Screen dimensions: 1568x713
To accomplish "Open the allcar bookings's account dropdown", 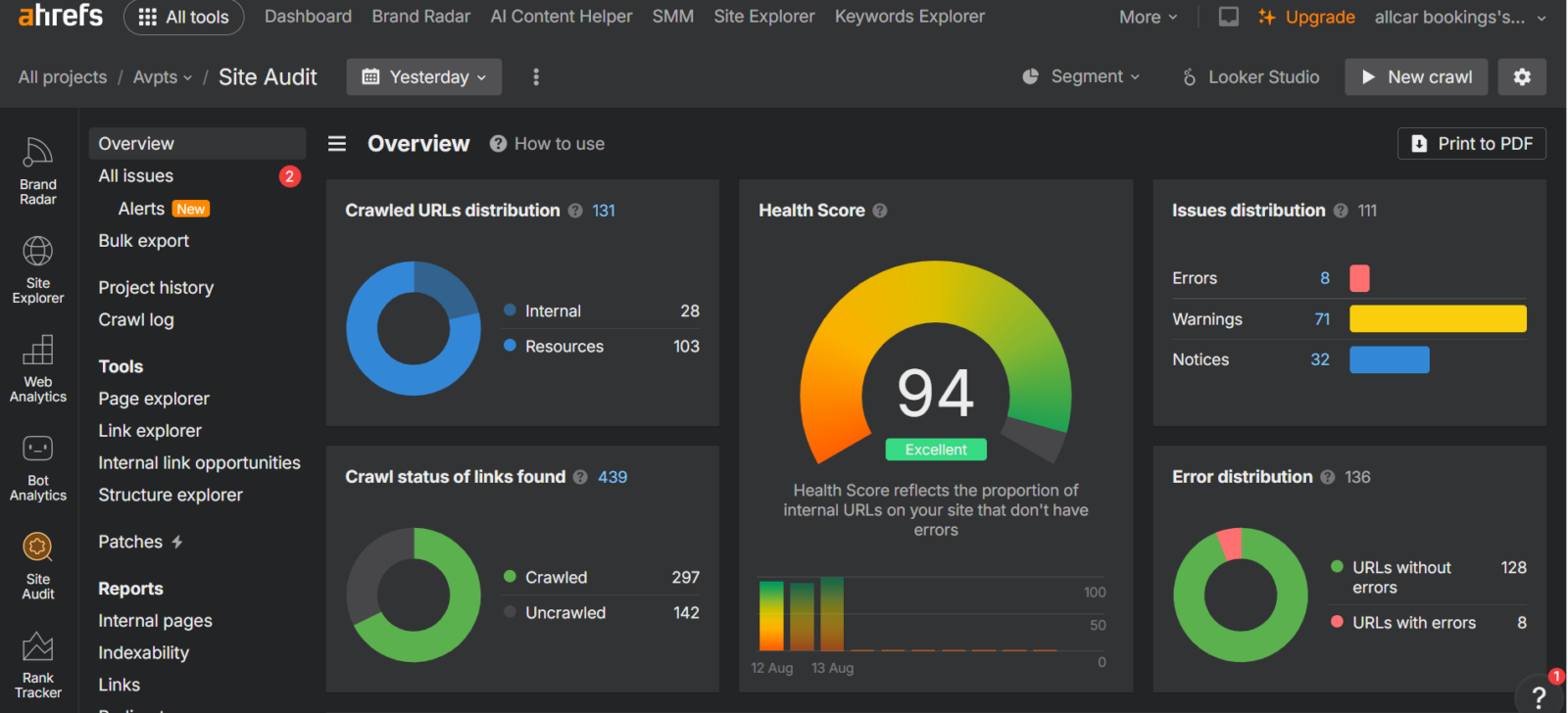I will [x=1460, y=17].
